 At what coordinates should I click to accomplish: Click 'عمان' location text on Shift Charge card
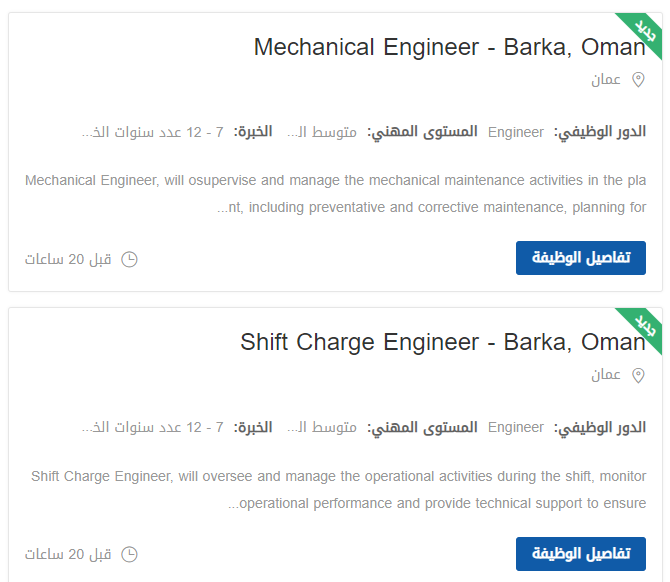click(606, 375)
